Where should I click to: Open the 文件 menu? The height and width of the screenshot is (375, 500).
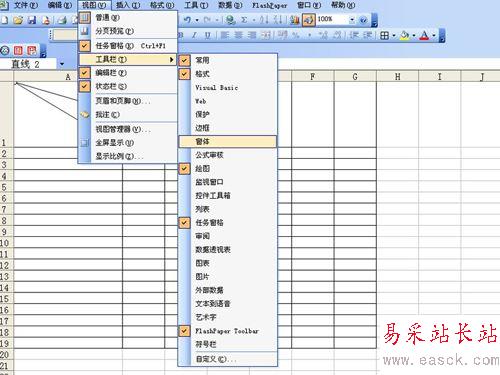(26, 5)
